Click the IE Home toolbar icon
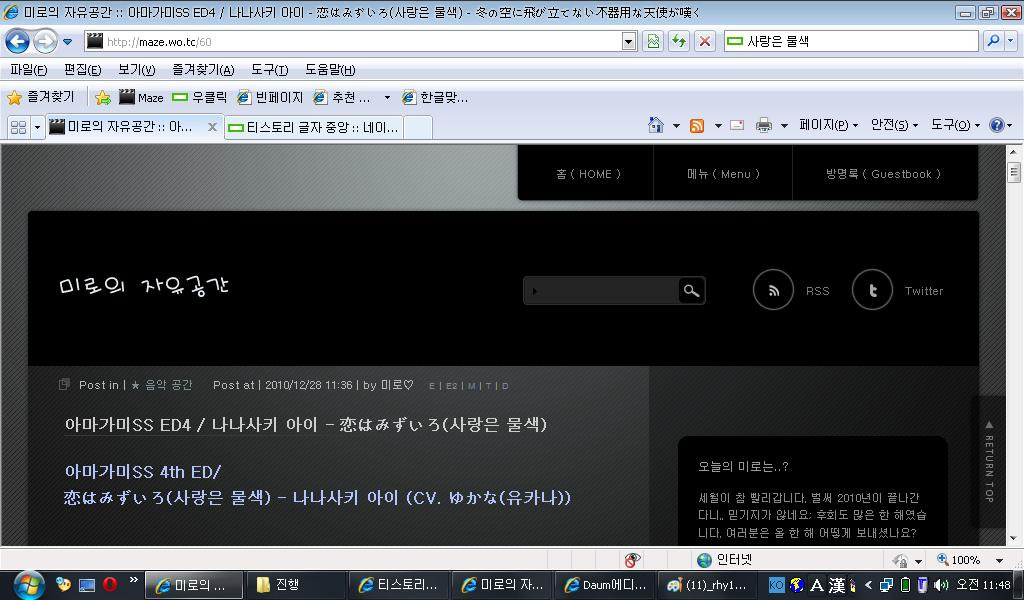Image resolution: width=1024 pixels, height=600 pixels. [656, 125]
